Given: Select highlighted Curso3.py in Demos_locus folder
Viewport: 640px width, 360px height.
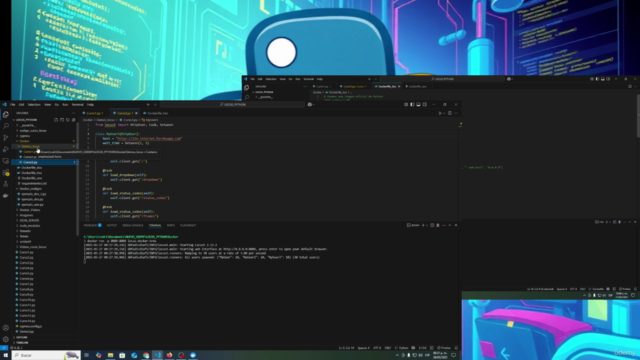Looking at the screenshot, I should (43, 162).
